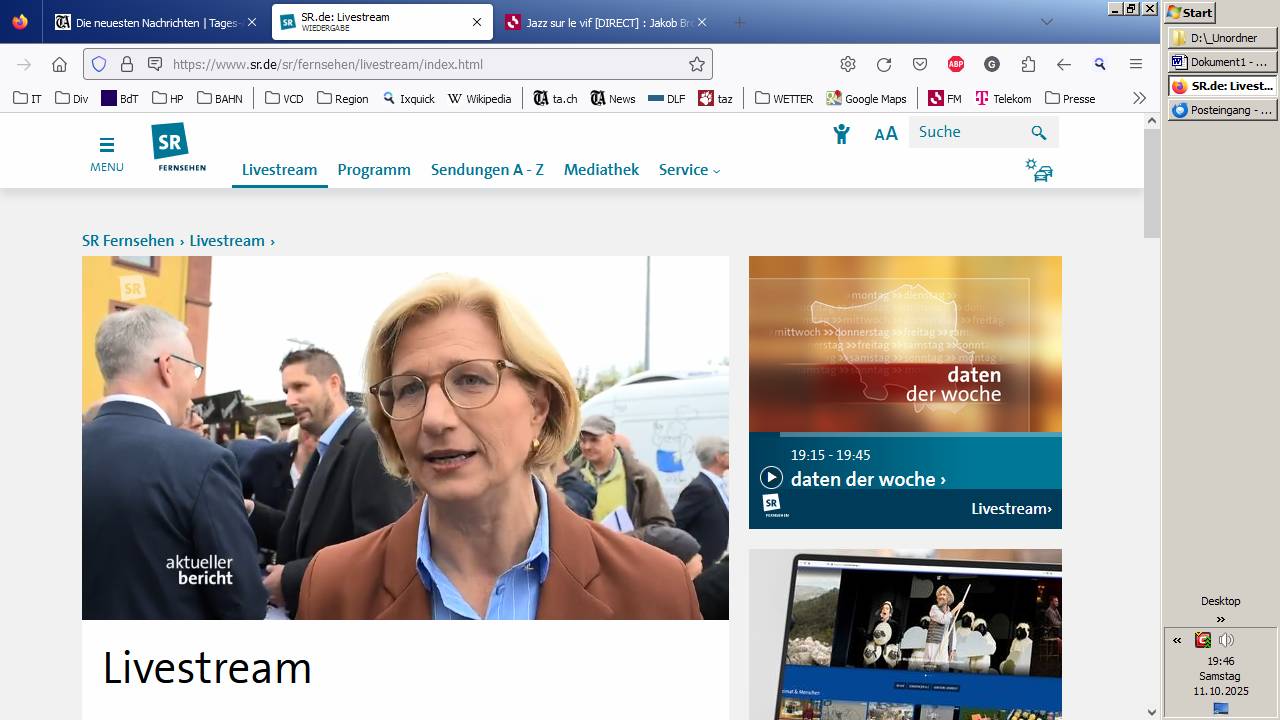The height and width of the screenshot is (720, 1280).
Task: Bookmark page with the star icon
Action: [x=697, y=64]
